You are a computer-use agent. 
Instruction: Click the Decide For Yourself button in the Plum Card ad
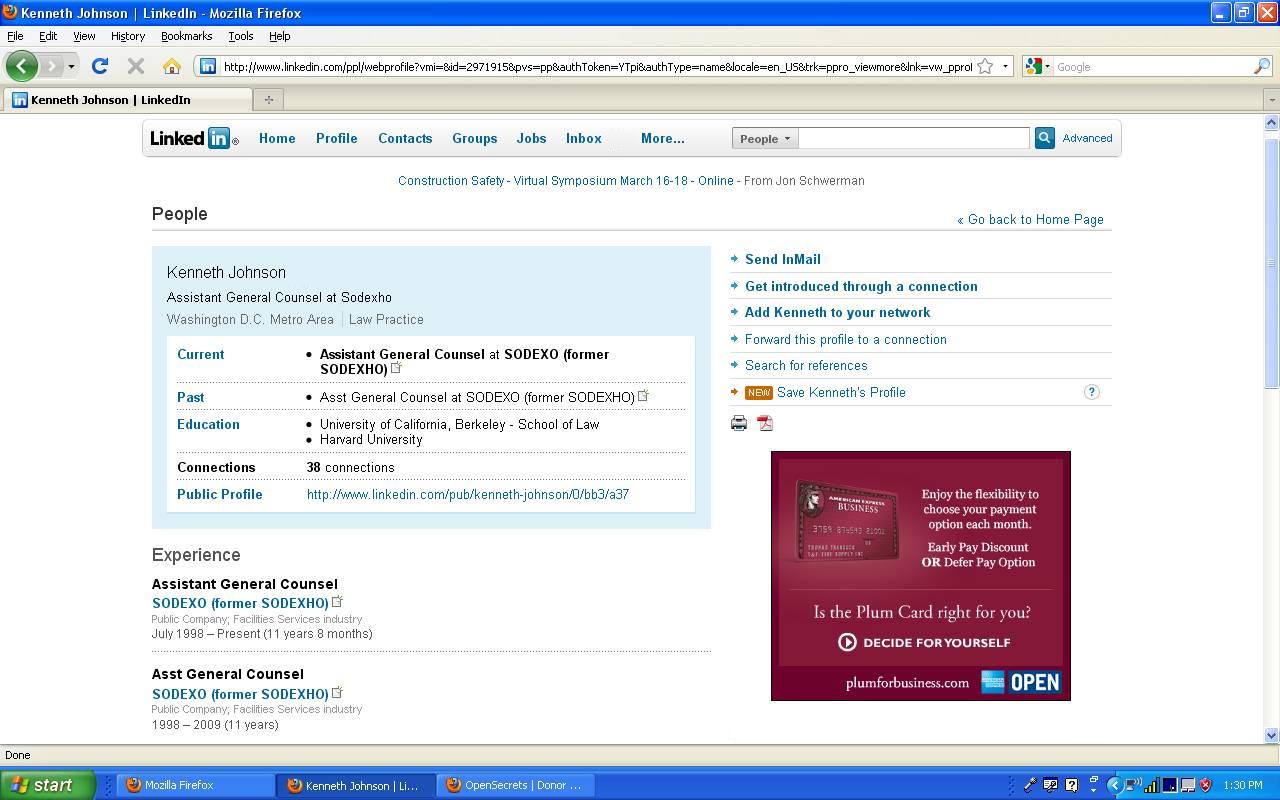coord(920,643)
